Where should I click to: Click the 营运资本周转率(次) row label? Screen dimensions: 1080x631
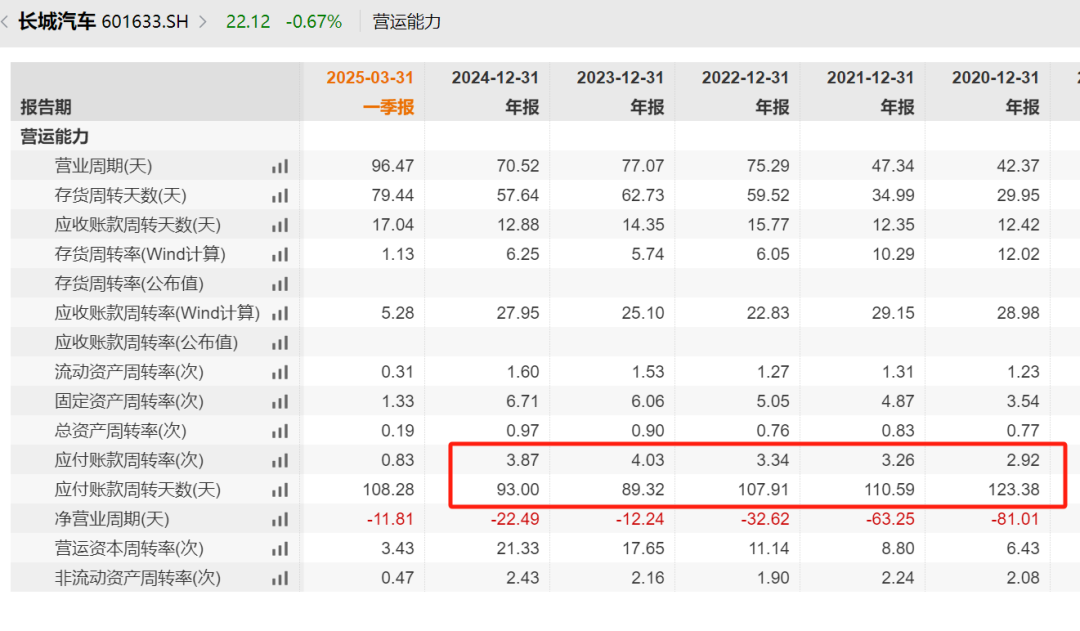129,548
